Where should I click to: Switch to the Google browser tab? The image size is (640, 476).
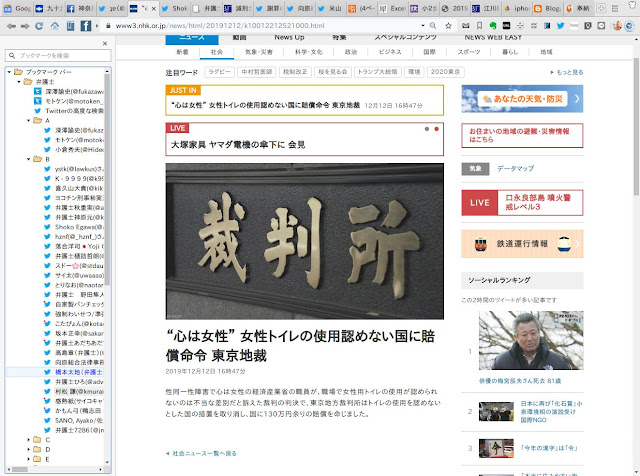[18, 8]
